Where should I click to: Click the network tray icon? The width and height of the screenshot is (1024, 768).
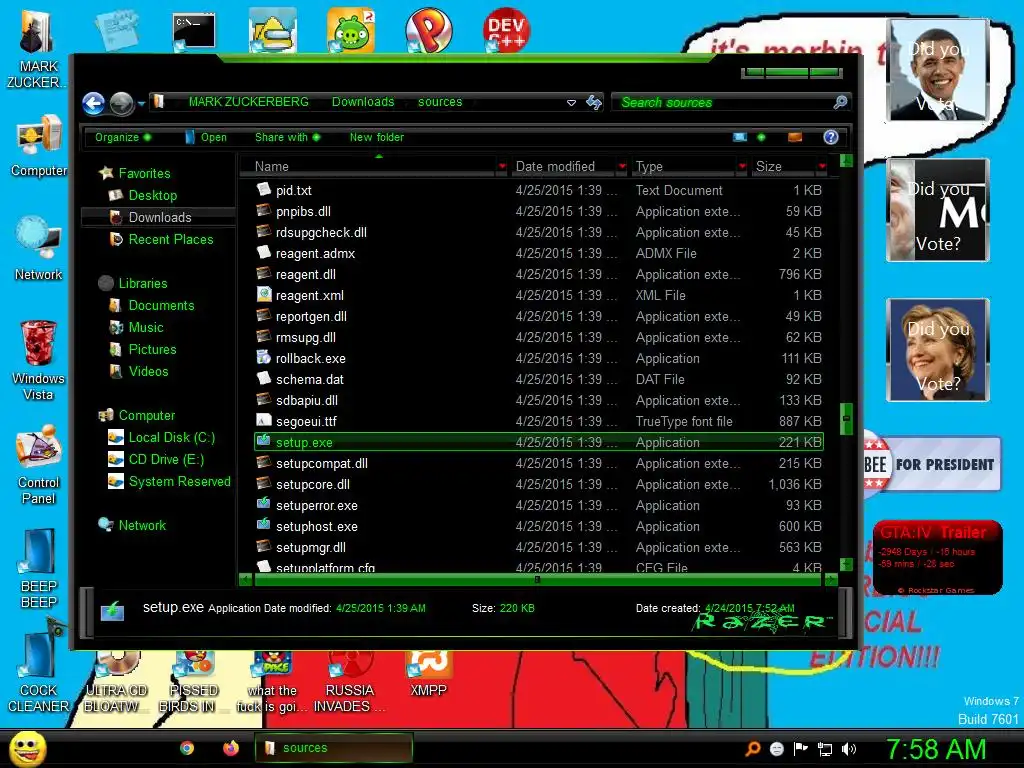tap(825, 749)
